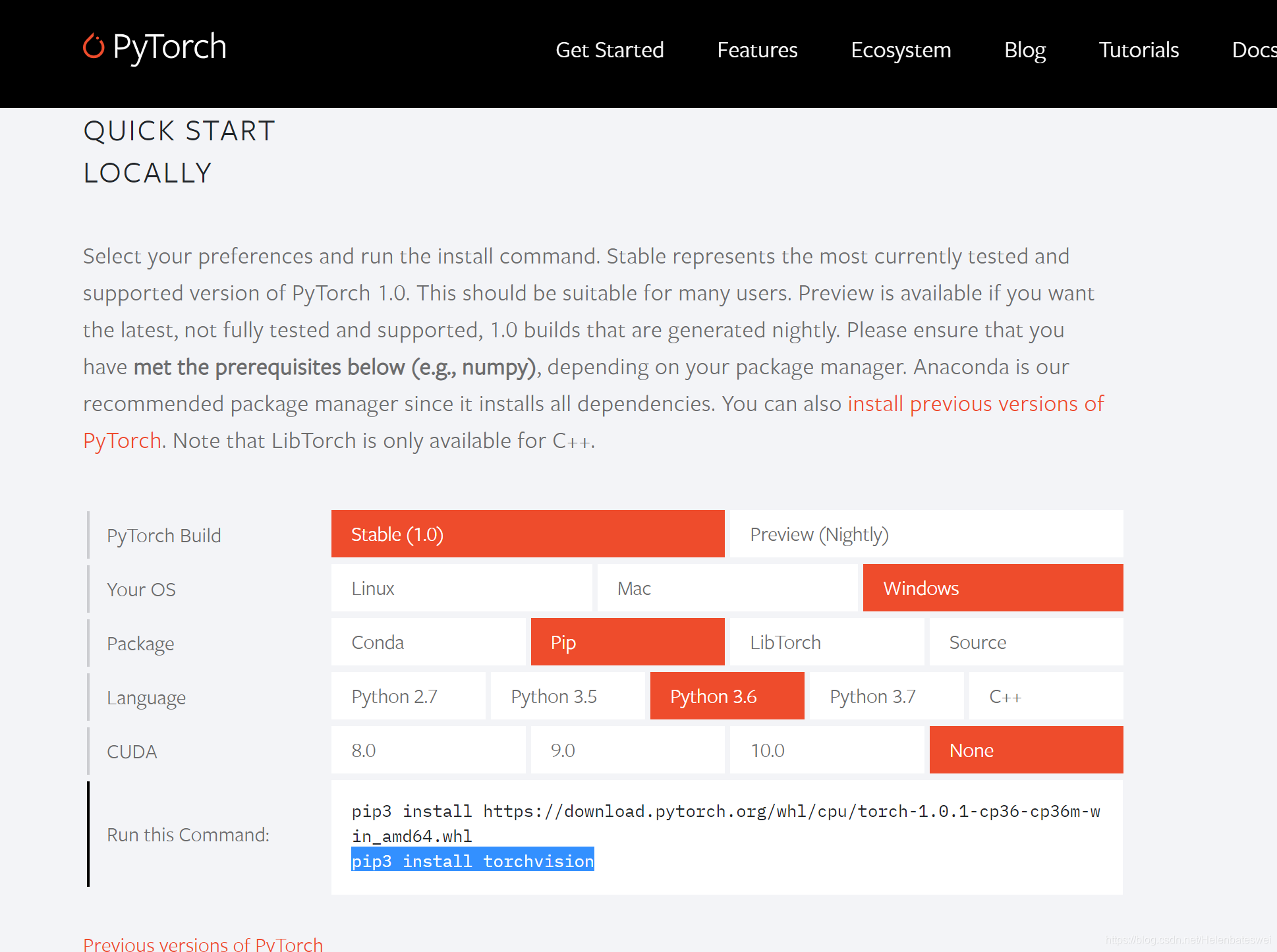Screen dimensions: 1277x952
Task: Open the Get Started menu item
Action: (x=610, y=50)
